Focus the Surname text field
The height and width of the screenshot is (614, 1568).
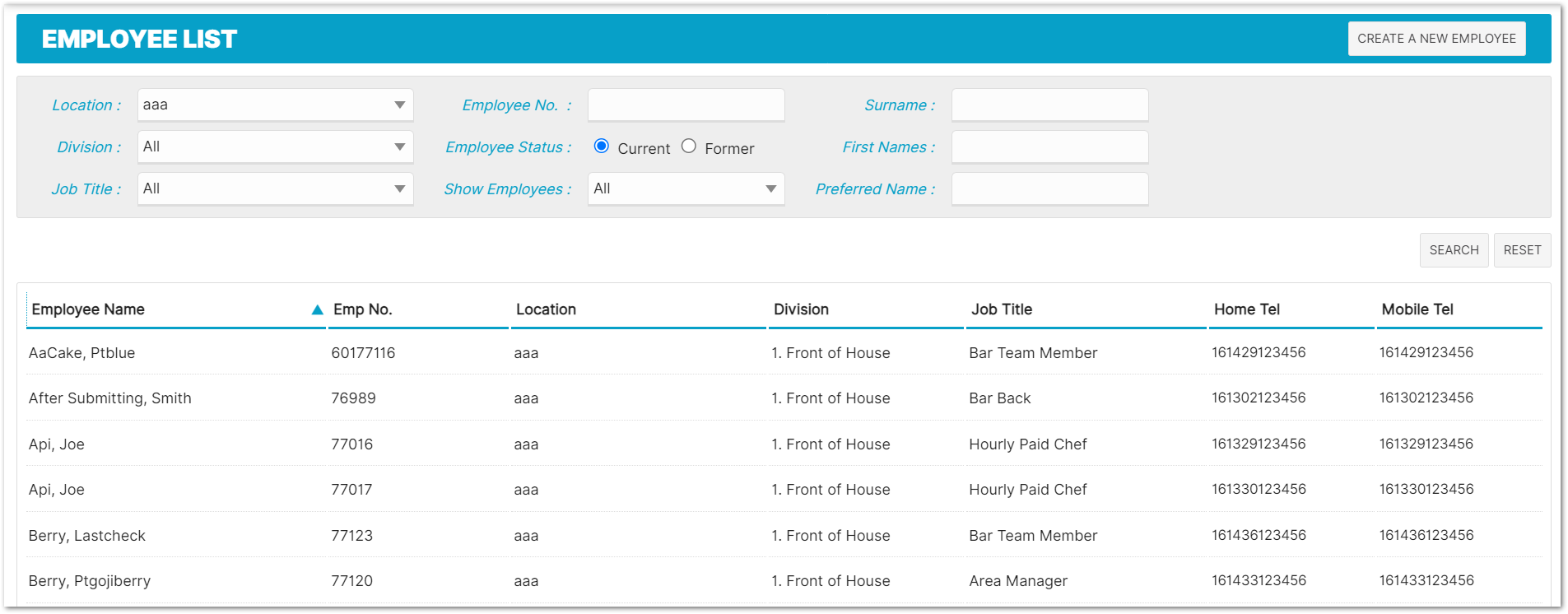pos(1049,105)
